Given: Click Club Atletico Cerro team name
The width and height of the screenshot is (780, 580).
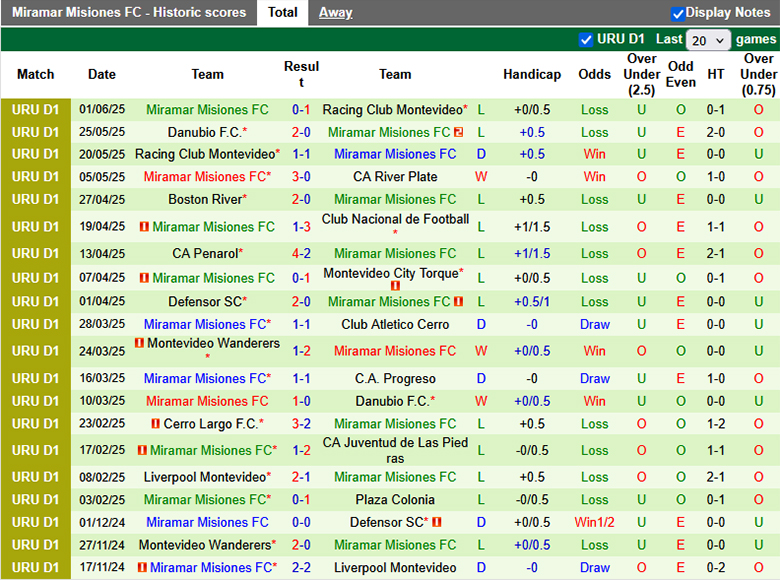Looking at the screenshot, I should [x=395, y=324].
